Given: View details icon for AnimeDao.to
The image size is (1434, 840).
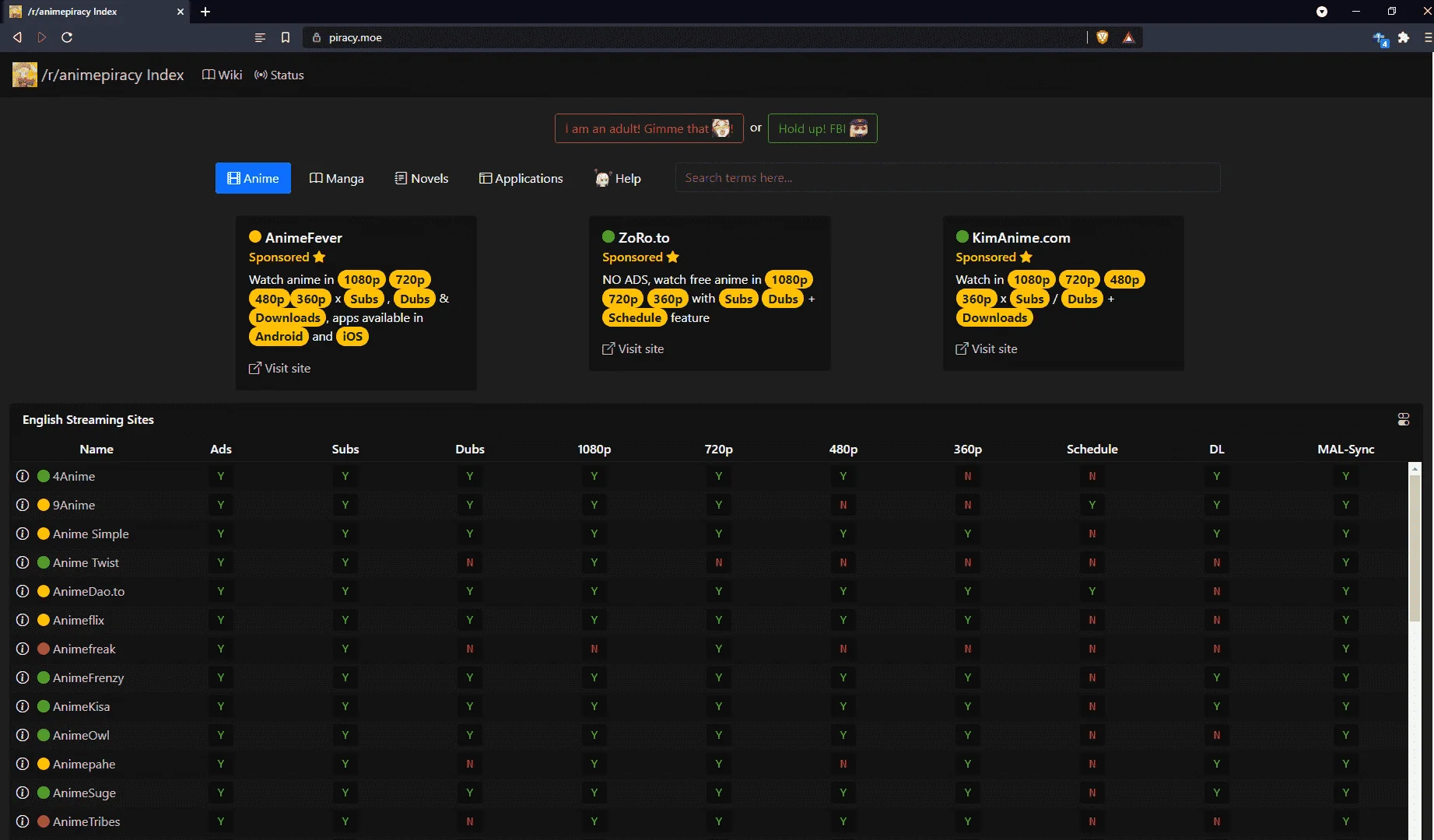Looking at the screenshot, I should (23, 591).
